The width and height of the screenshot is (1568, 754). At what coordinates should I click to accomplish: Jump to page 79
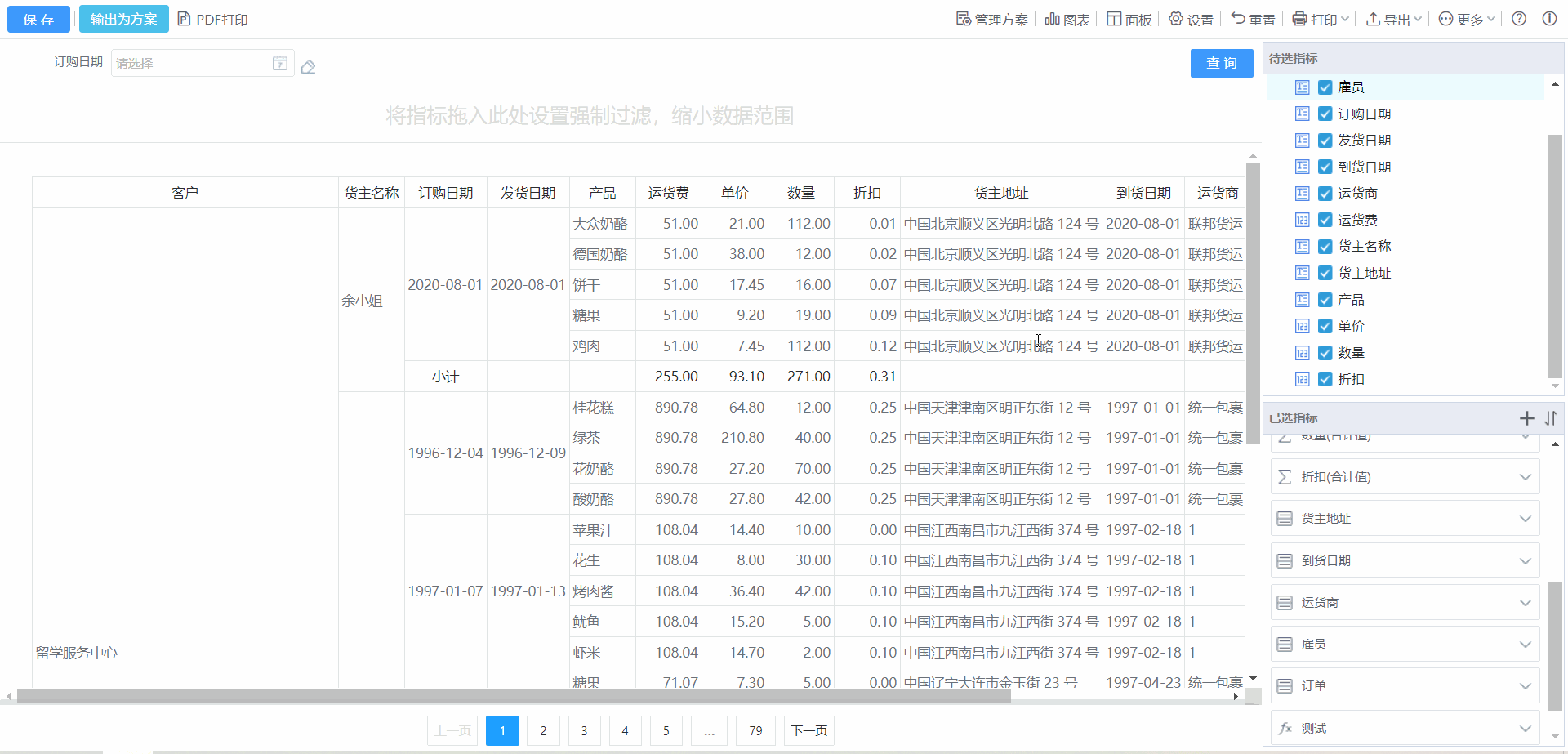[x=755, y=730]
